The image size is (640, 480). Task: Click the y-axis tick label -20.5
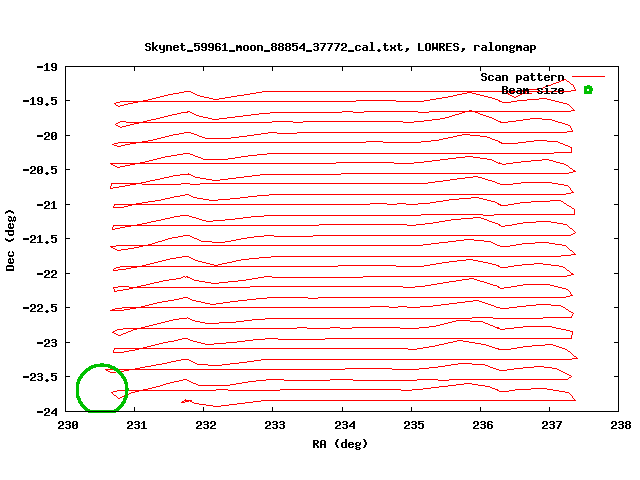point(40,170)
